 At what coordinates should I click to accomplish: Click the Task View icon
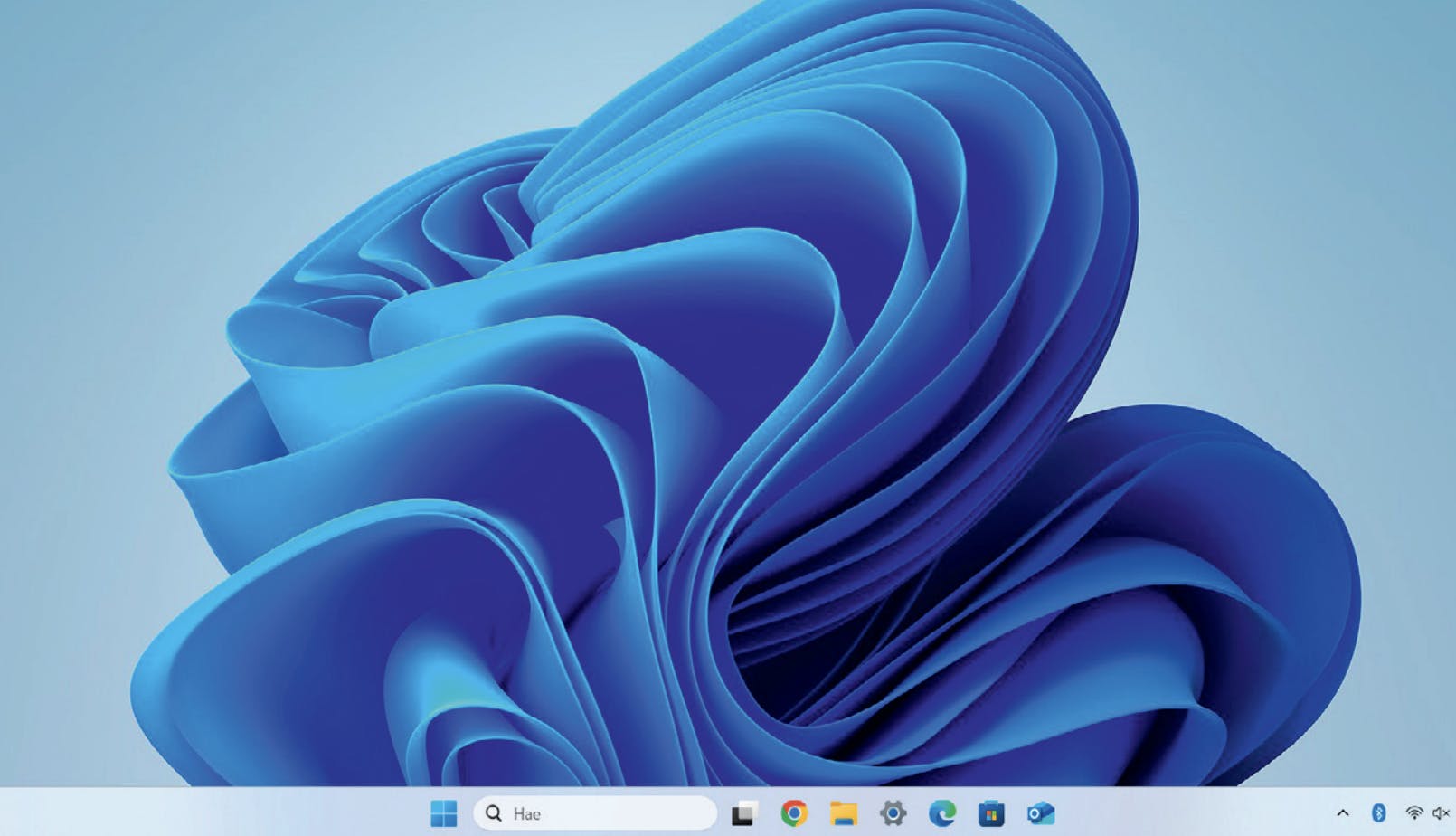click(x=744, y=813)
